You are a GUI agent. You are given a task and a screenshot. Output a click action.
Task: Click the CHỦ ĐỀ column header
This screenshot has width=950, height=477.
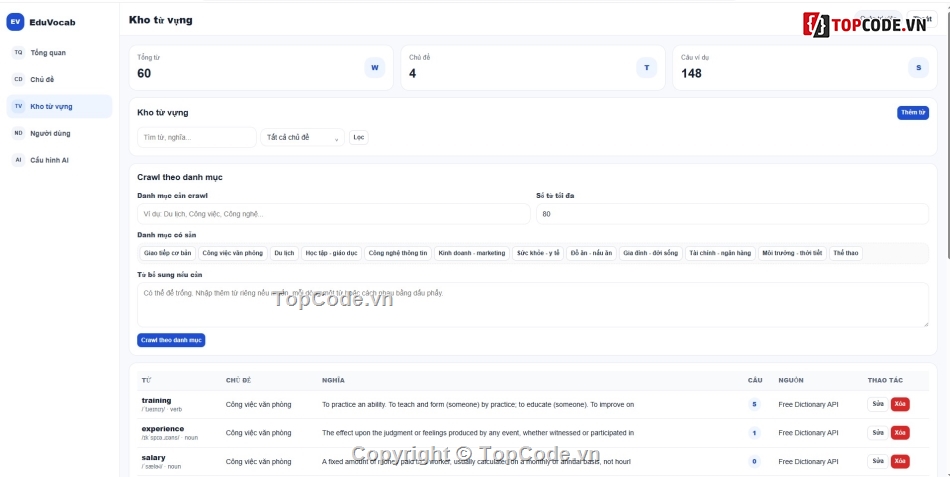click(x=238, y=381)
